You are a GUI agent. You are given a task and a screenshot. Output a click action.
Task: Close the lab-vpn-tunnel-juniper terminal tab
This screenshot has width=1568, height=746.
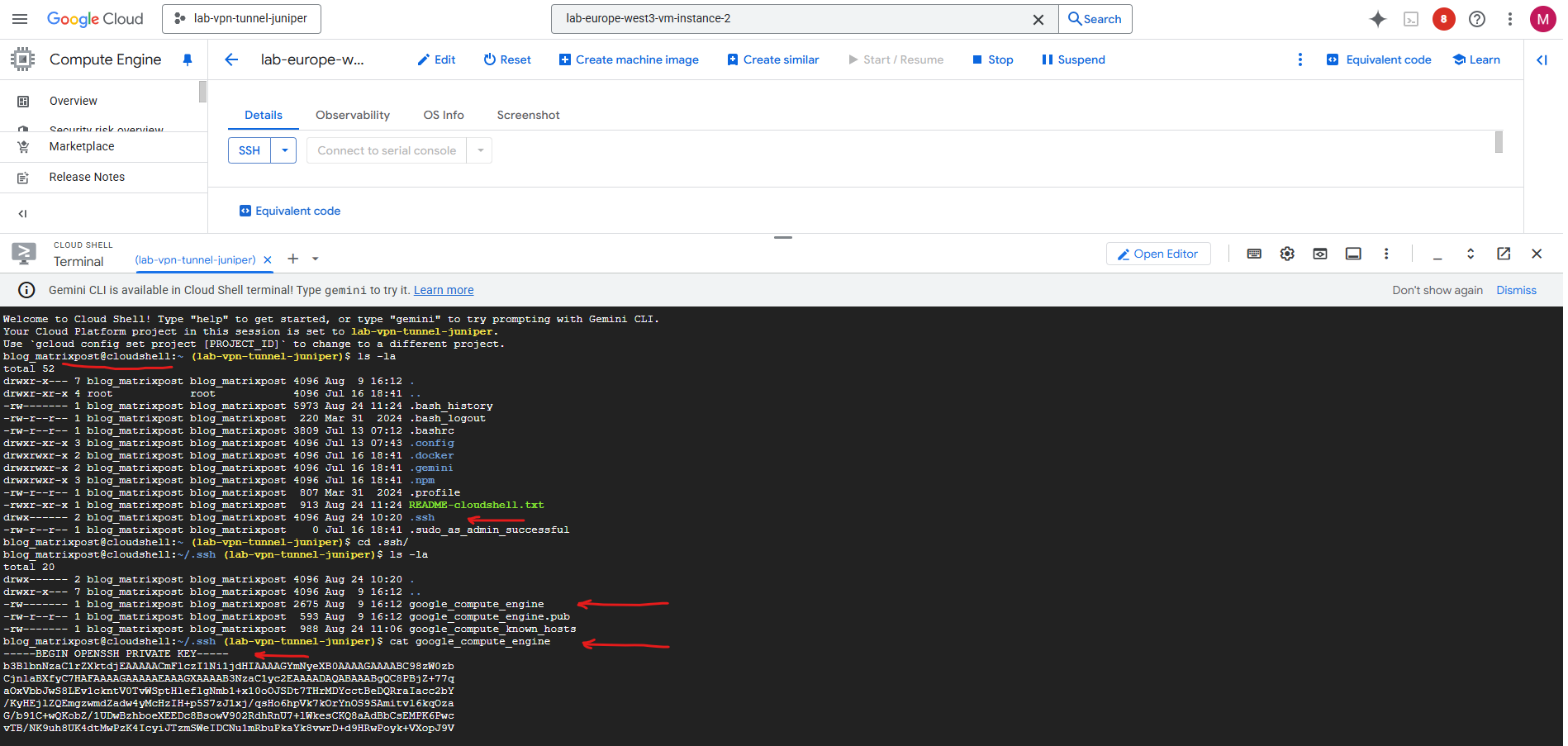coord(268,259)
